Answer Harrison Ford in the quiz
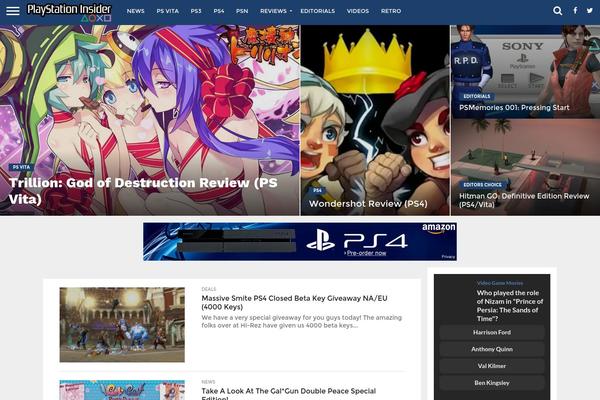The height and width of the screenshot is (400, 600). 492,332
